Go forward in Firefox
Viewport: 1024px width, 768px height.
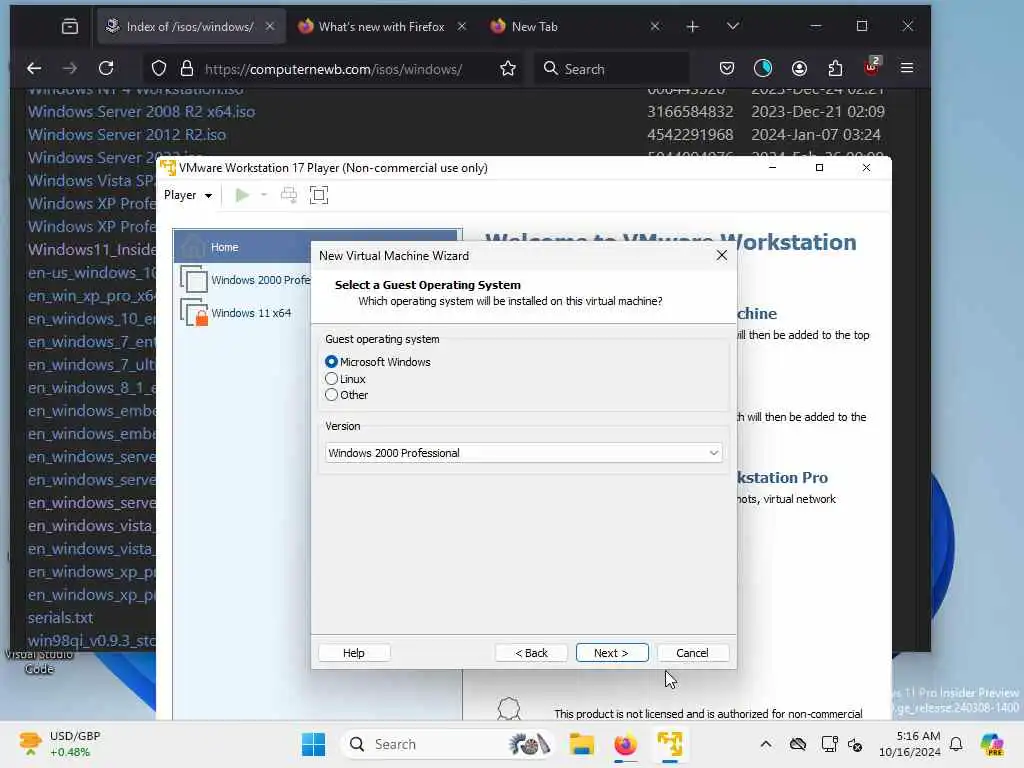[70, 69]
